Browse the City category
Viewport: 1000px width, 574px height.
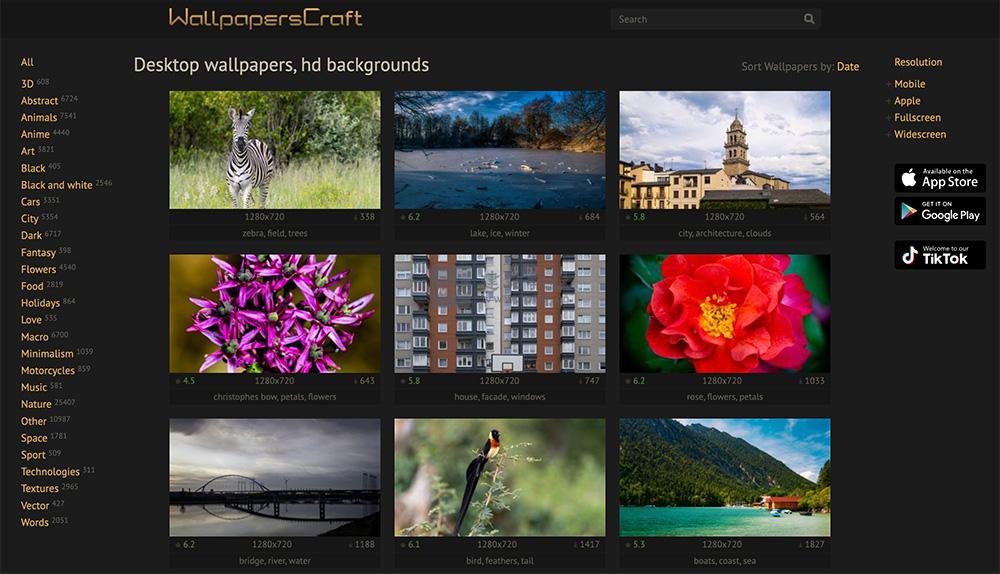29,218
